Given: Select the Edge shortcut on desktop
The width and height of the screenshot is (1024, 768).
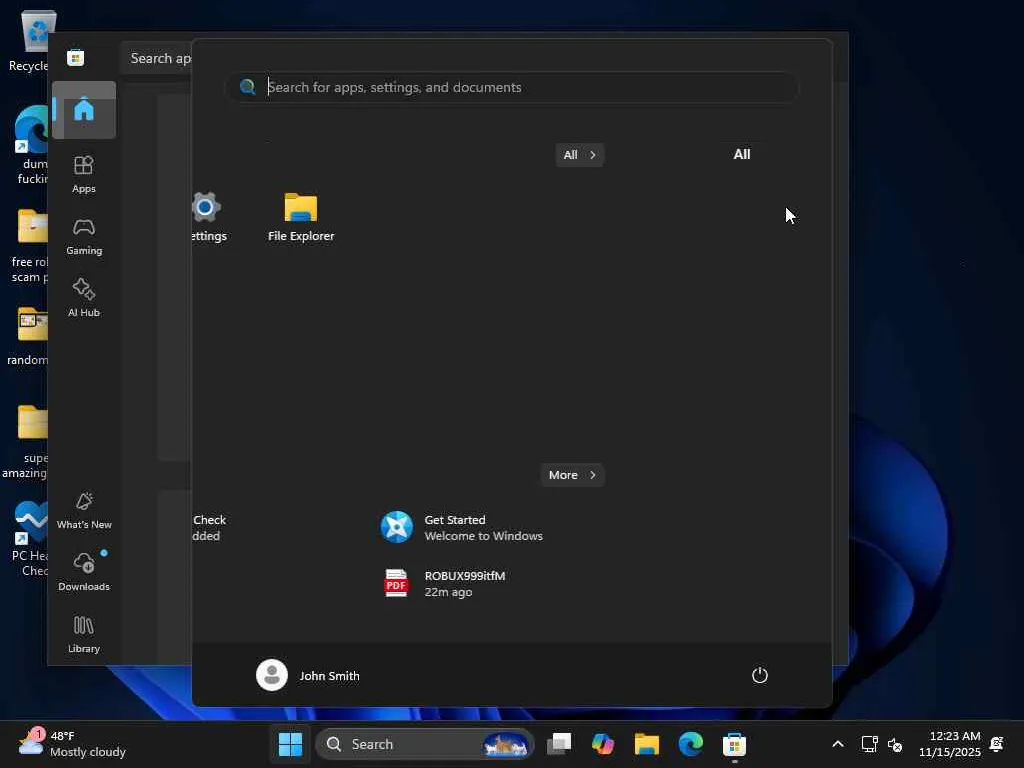Looking at the screenshot, I should click(30, 145).
